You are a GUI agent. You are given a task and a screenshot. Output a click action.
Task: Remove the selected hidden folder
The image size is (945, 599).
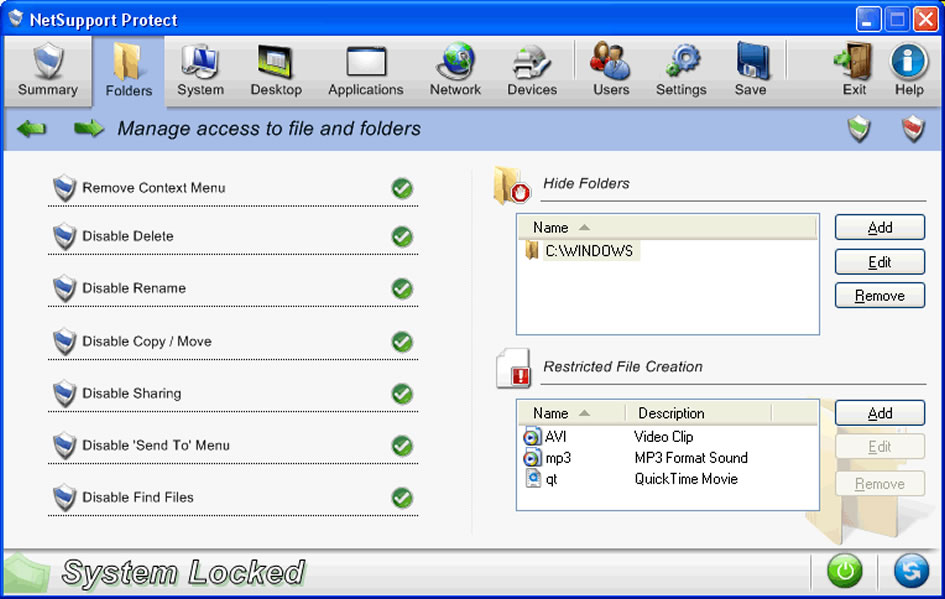[879, 295]
